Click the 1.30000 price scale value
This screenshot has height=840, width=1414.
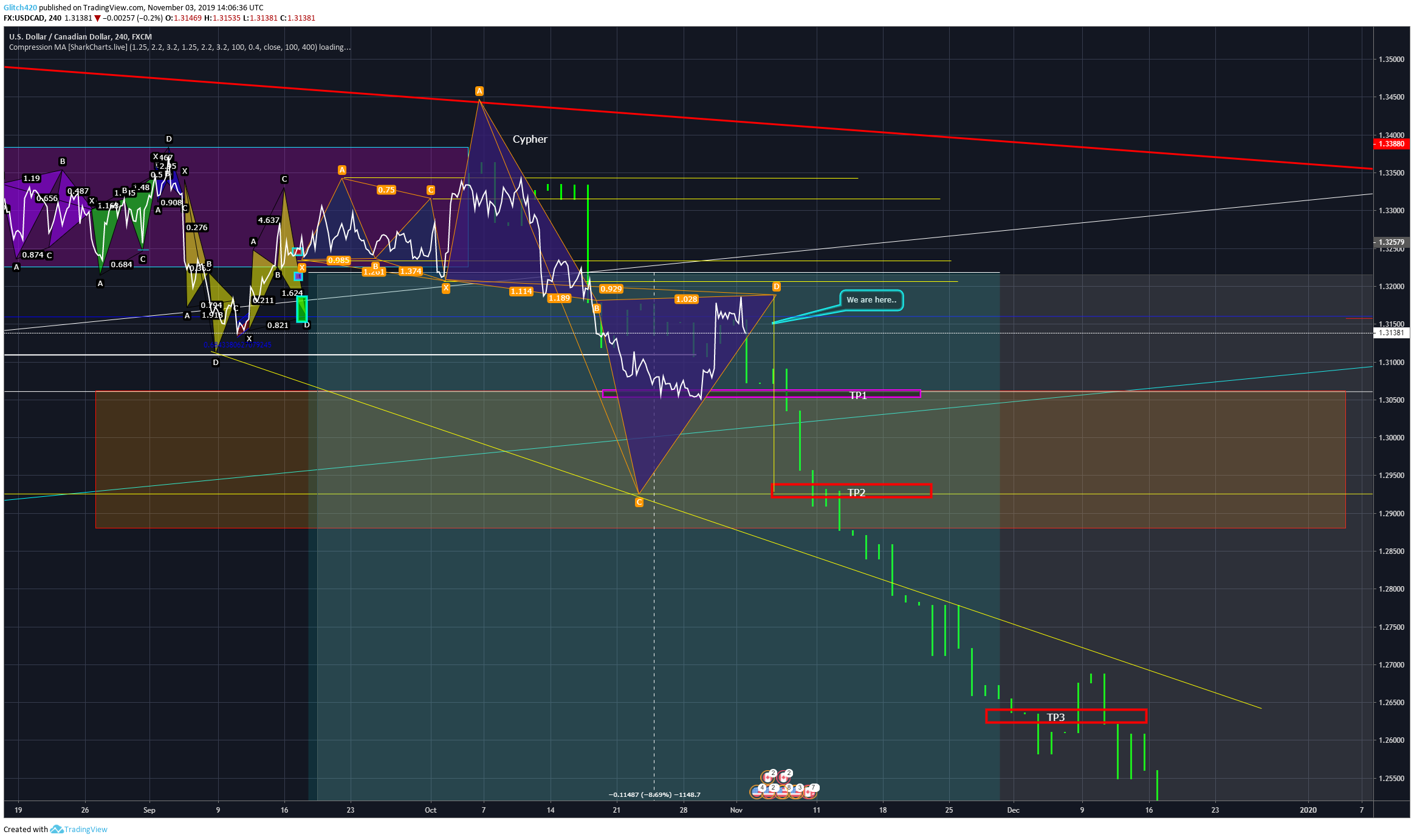click(1392, 438)
